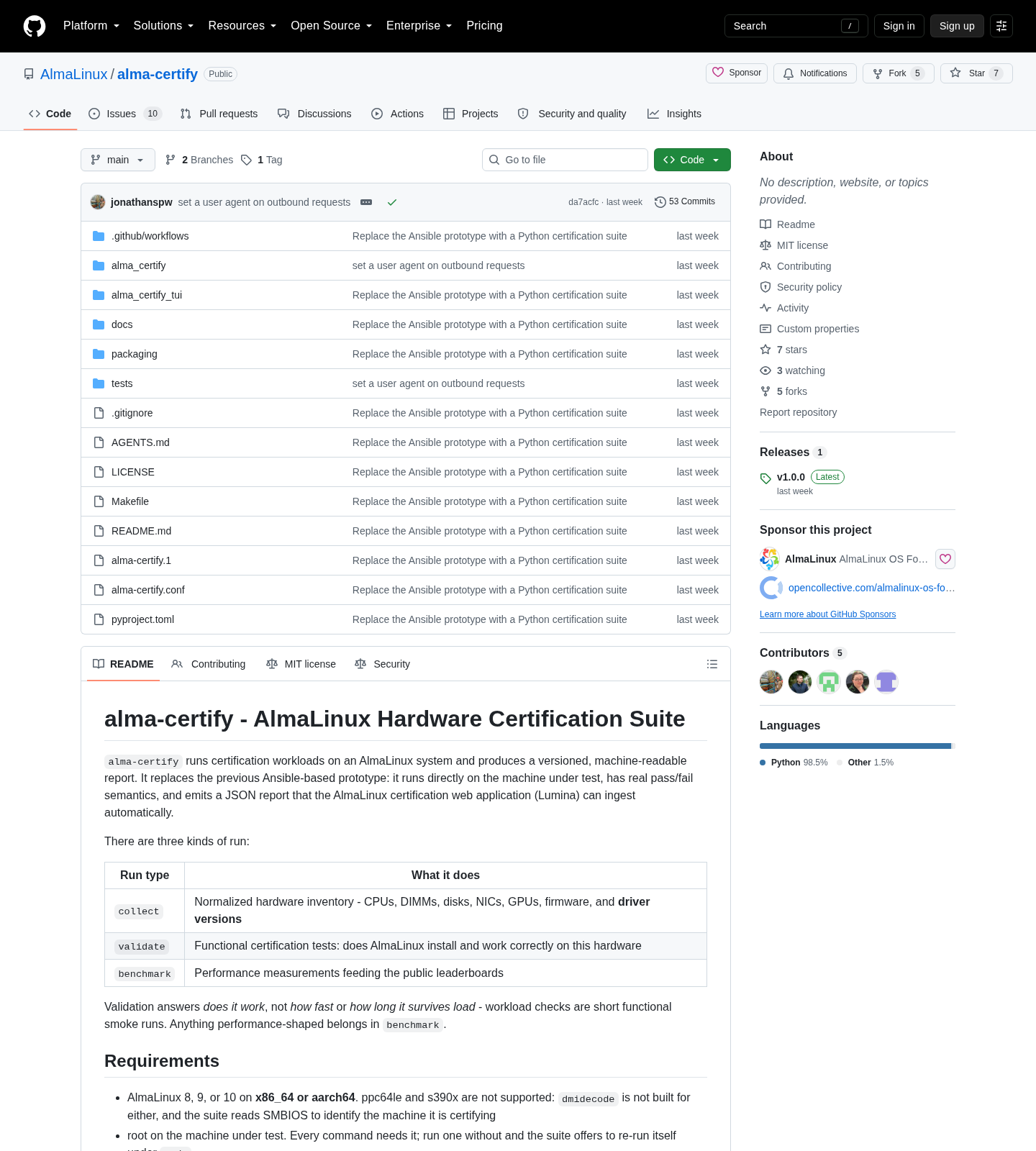1036x1151 pixels.
Task: Select the Contributing tab in README panel
Action: coord(209,664)
